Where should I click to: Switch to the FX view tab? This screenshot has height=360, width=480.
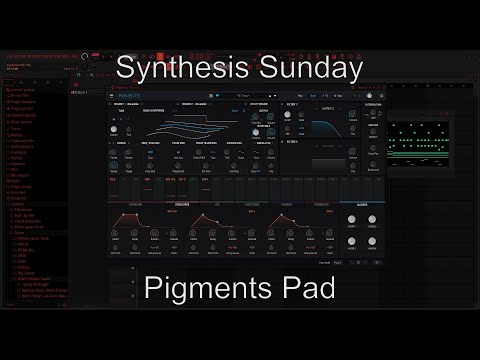325,96
